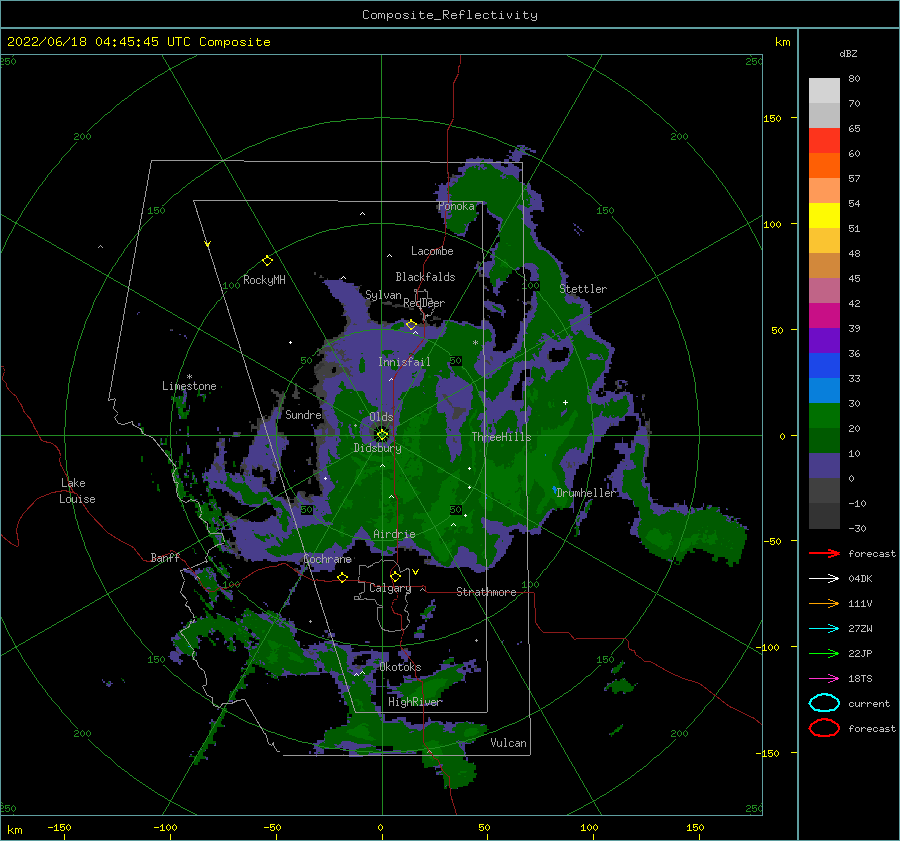The width and height of the screenshot is (900, 841).
Task: Click the red 'forecast' ellipse legend icon
Action: click(824, 728)
